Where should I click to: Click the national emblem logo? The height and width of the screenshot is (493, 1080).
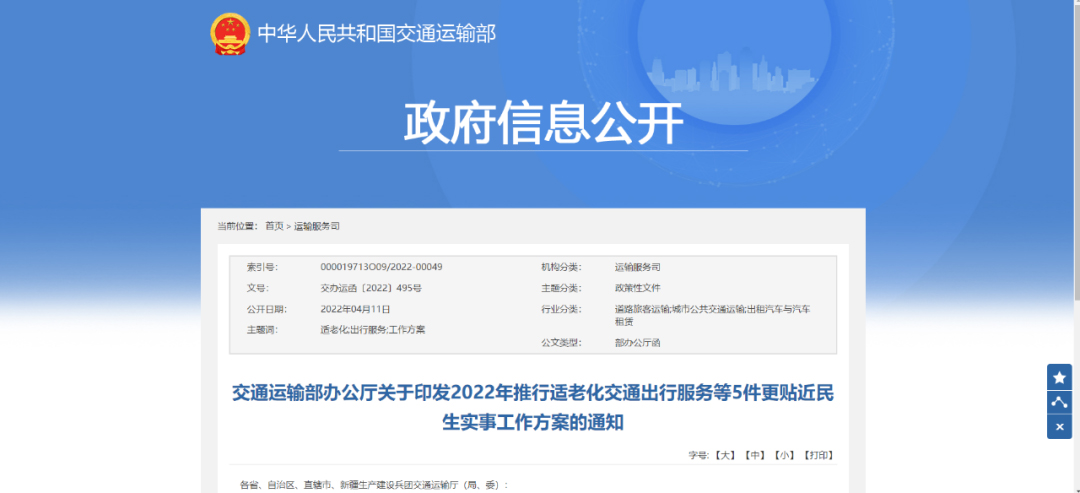229,33
